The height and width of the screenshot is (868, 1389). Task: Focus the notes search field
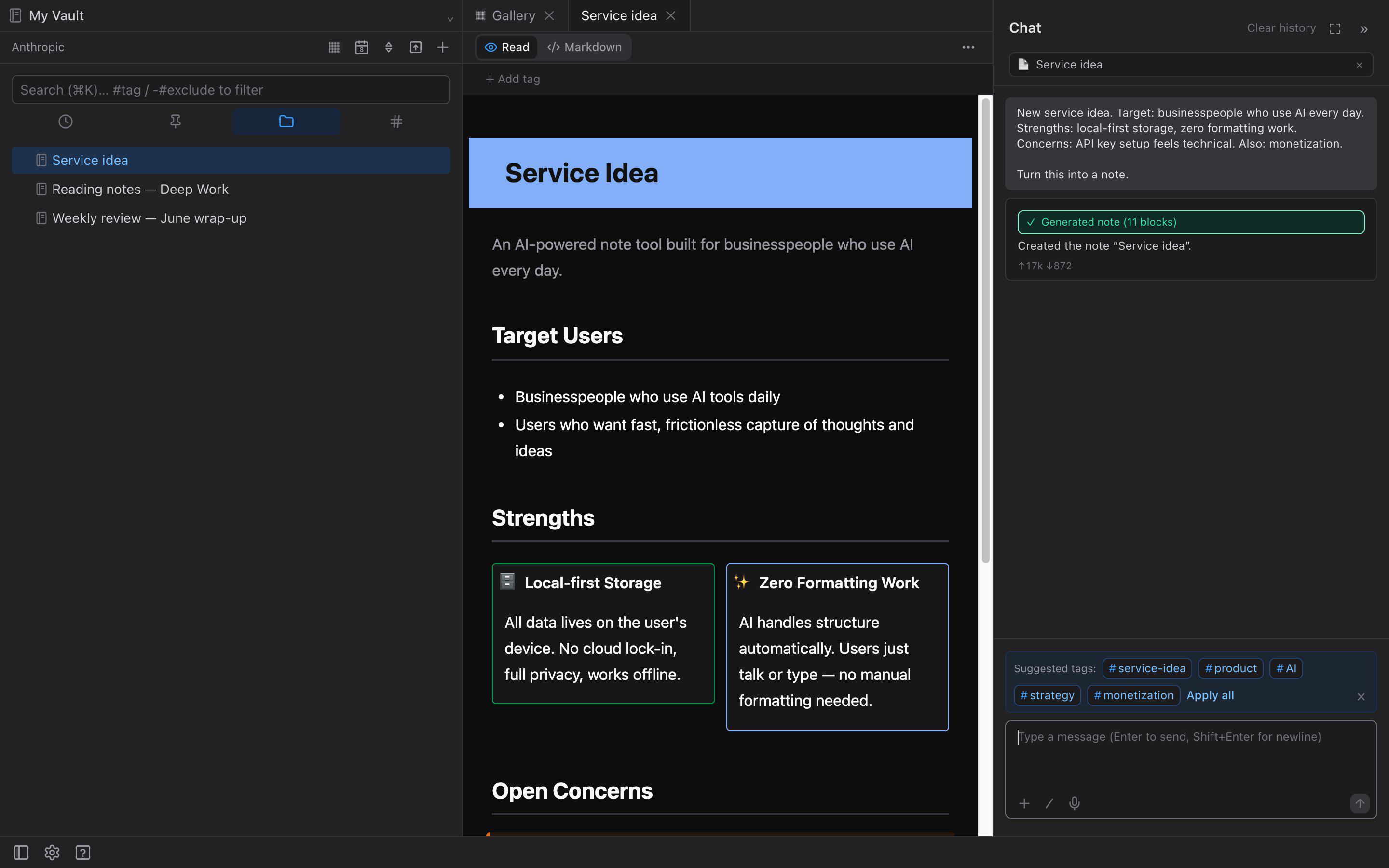coord(231,90)
